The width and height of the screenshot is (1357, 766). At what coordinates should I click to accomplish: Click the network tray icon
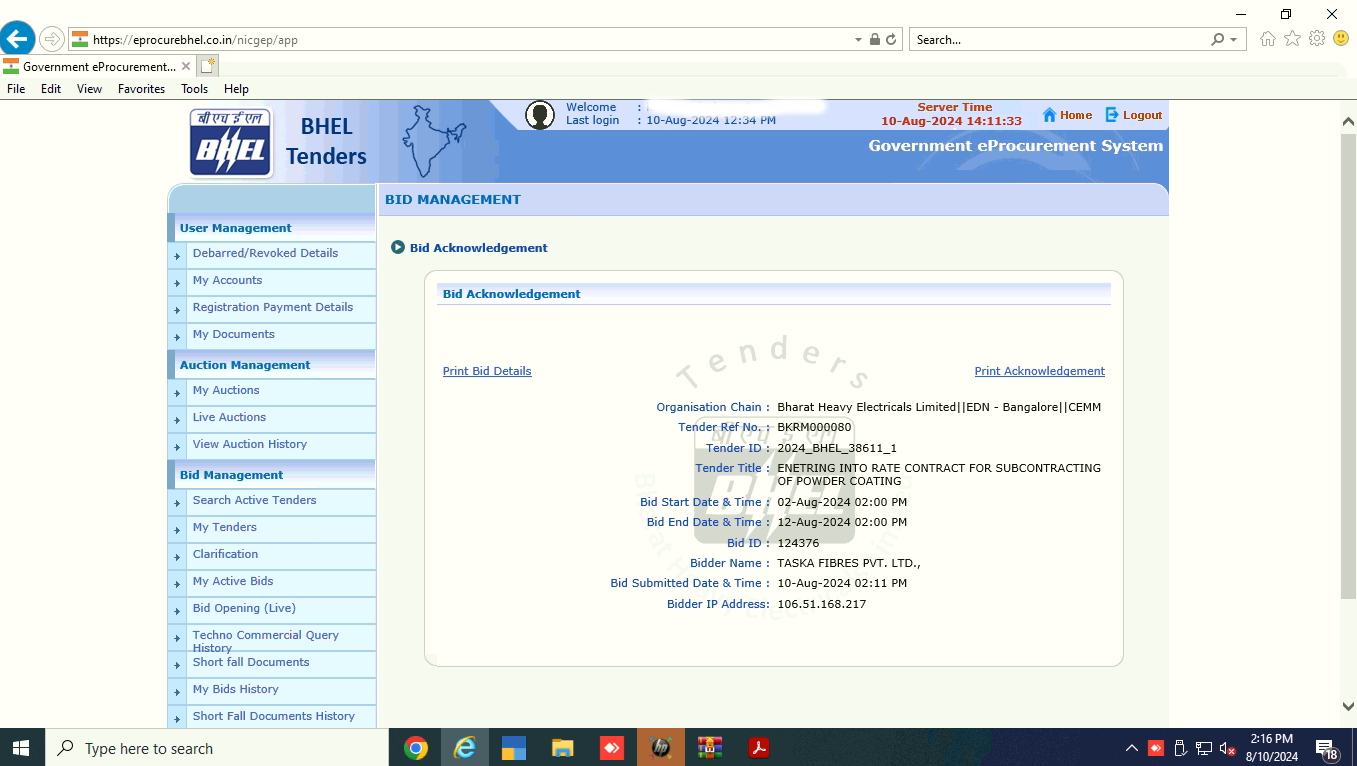(x=1204, y=748)
